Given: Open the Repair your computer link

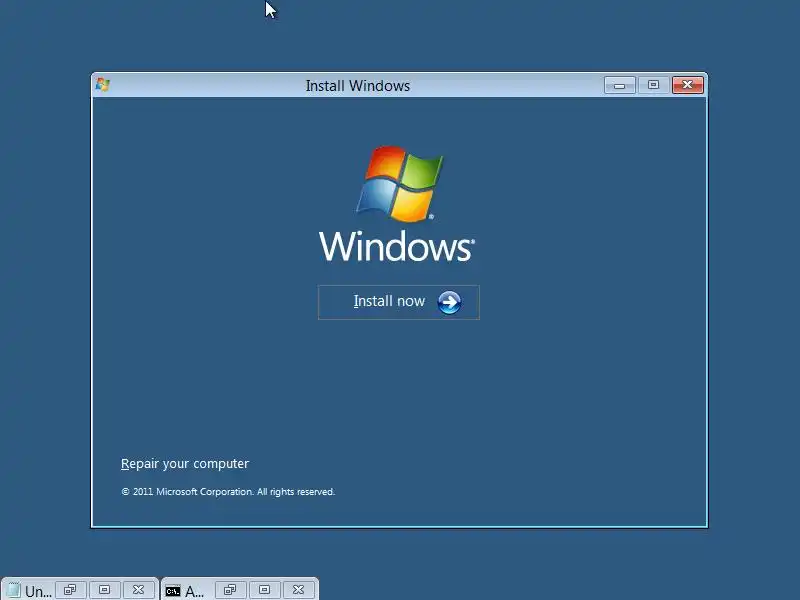Looking at the screenshot, I should point(185,464).
